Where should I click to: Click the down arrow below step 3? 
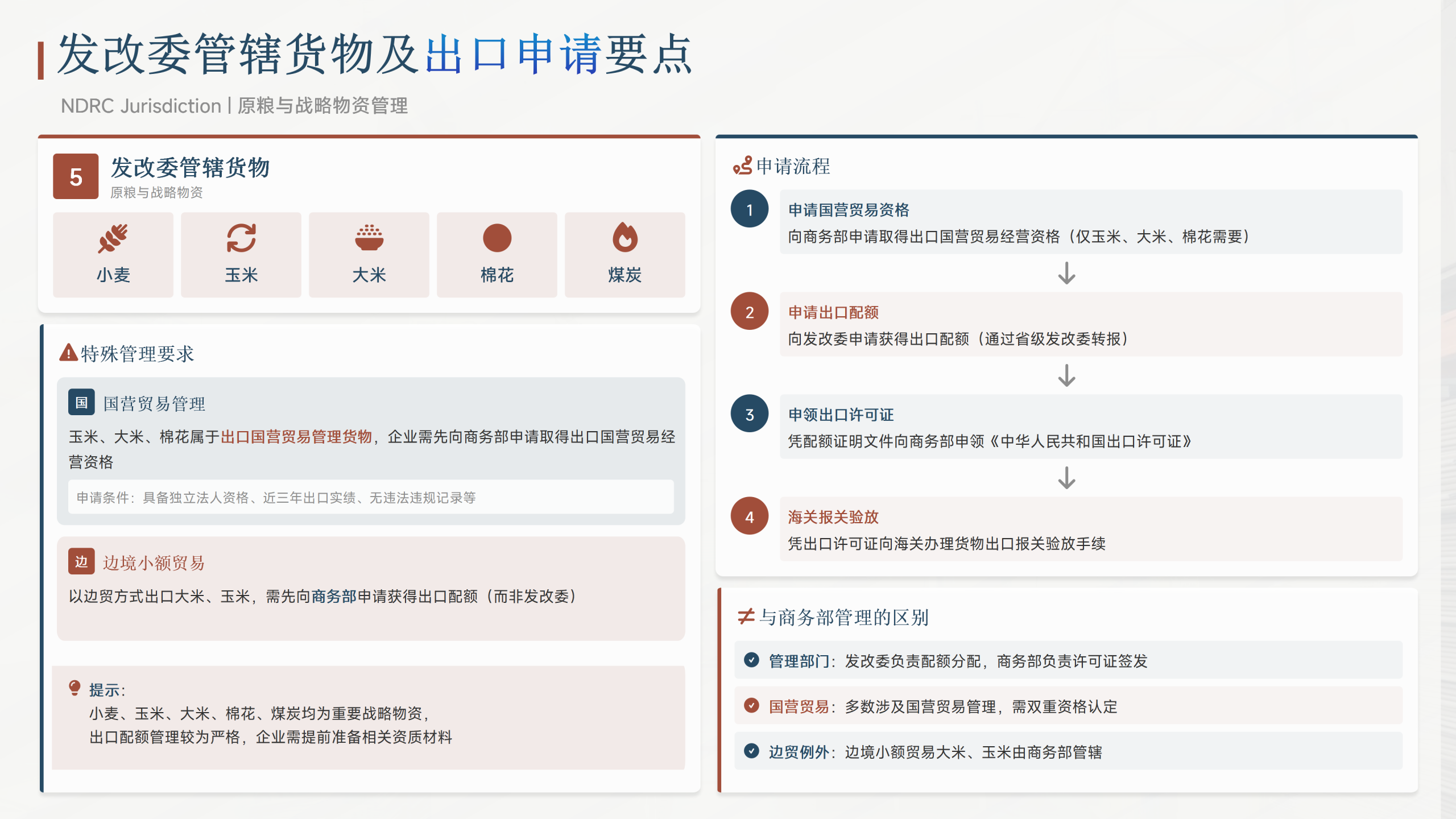1066,478
